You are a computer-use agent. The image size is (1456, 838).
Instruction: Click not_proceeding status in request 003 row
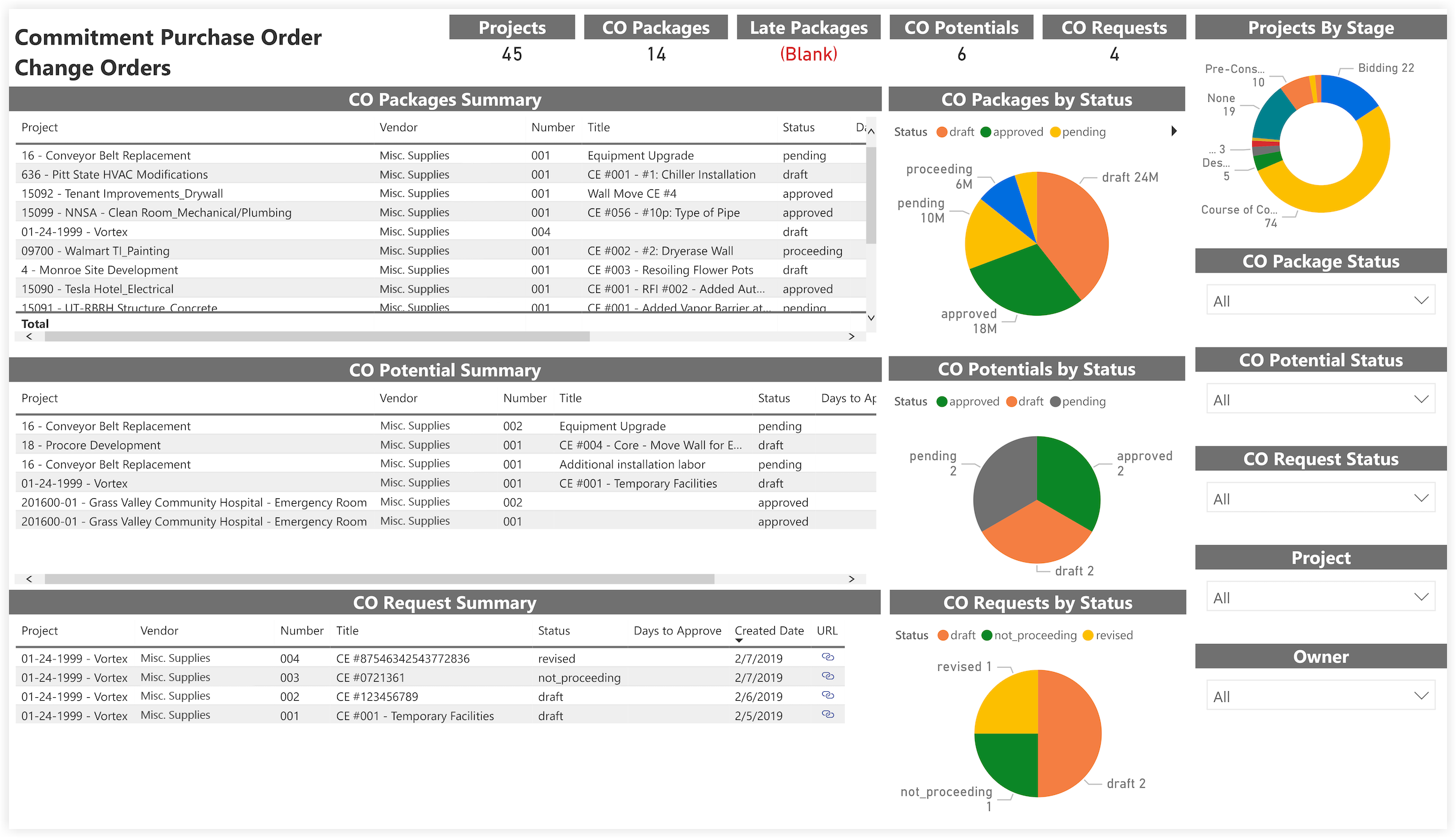pos(579,677)
